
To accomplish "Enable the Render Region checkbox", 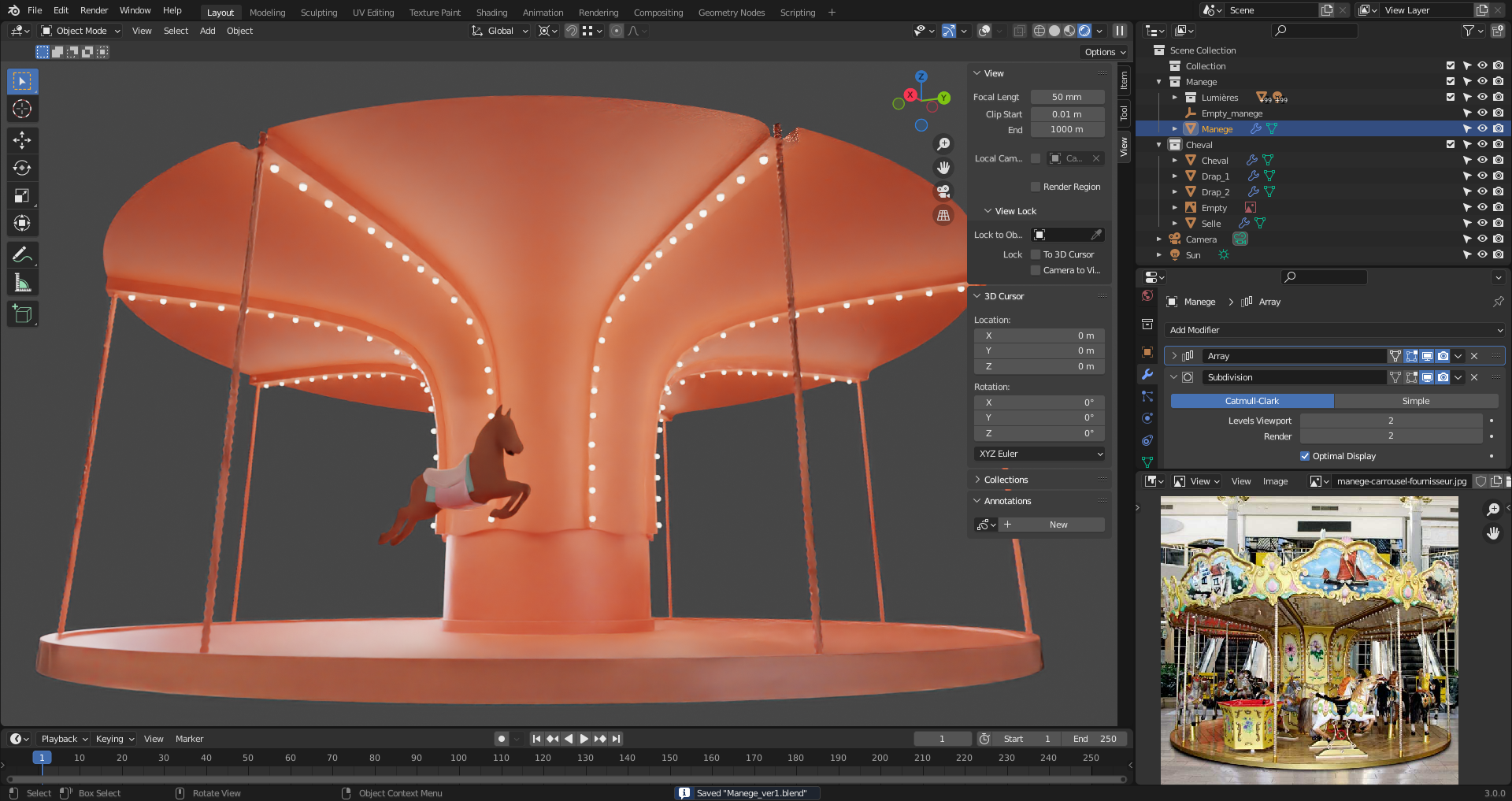I will [x=1036, y=187].
